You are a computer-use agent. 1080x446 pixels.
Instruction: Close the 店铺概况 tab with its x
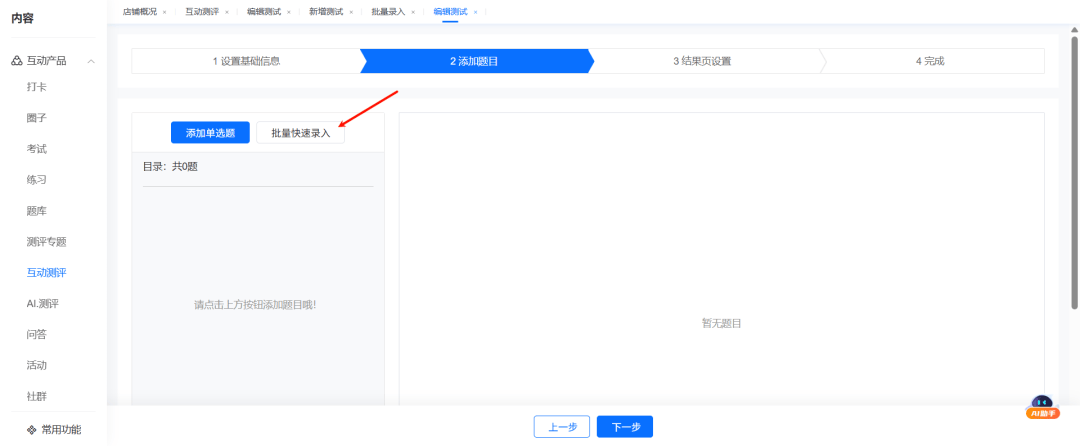[x=164, y=12]
